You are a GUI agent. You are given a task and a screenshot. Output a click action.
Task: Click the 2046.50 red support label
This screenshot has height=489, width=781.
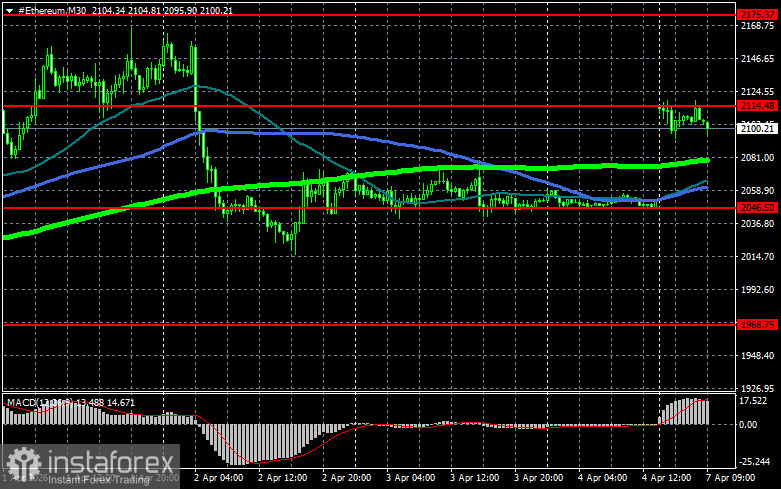point(758,208)
